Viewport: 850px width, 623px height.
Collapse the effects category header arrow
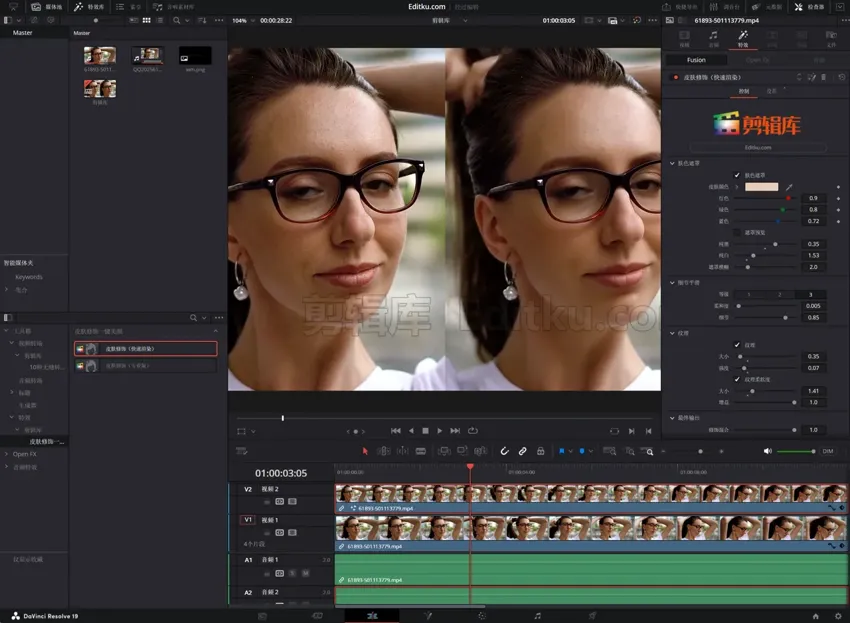[x=216, y=331]
